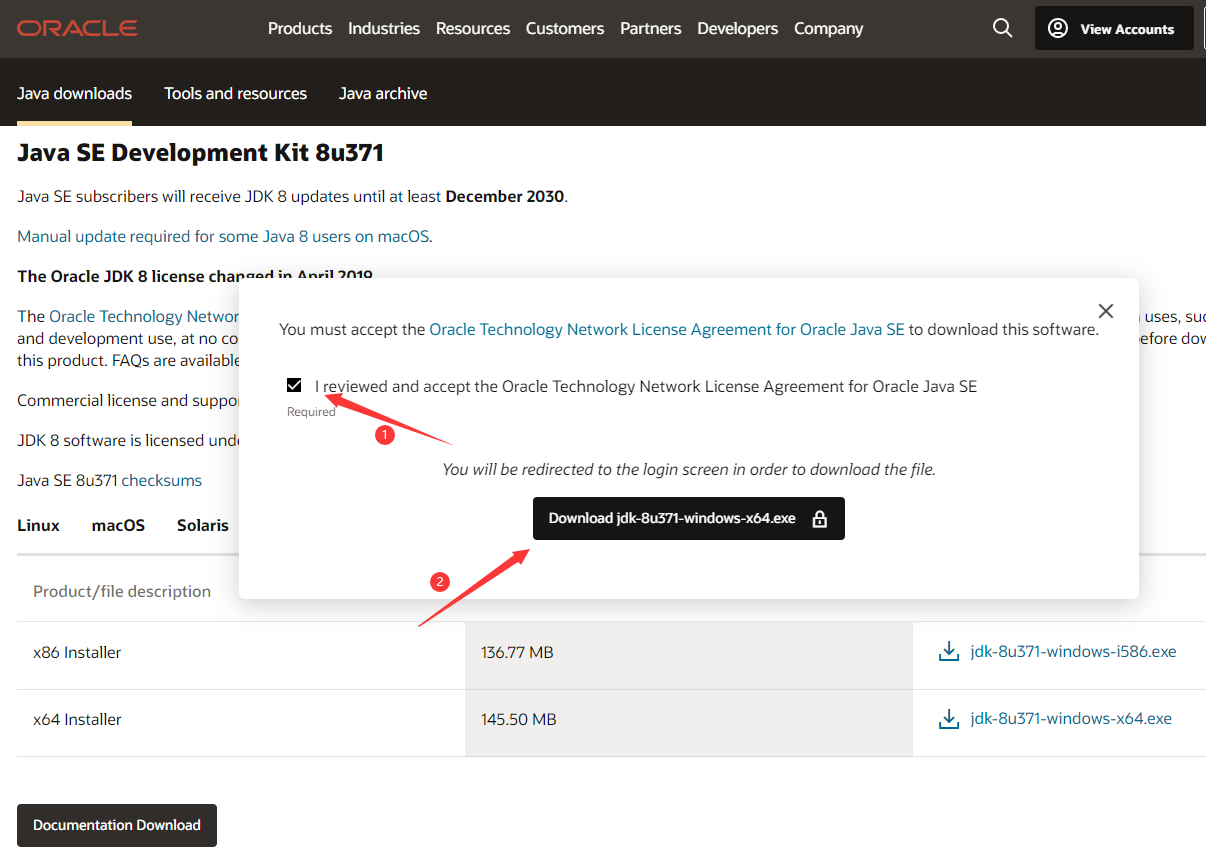This screenshot has width=1206, height=856.
Task: Click the View Accounts user icon
Action: tap(1058, 28)
